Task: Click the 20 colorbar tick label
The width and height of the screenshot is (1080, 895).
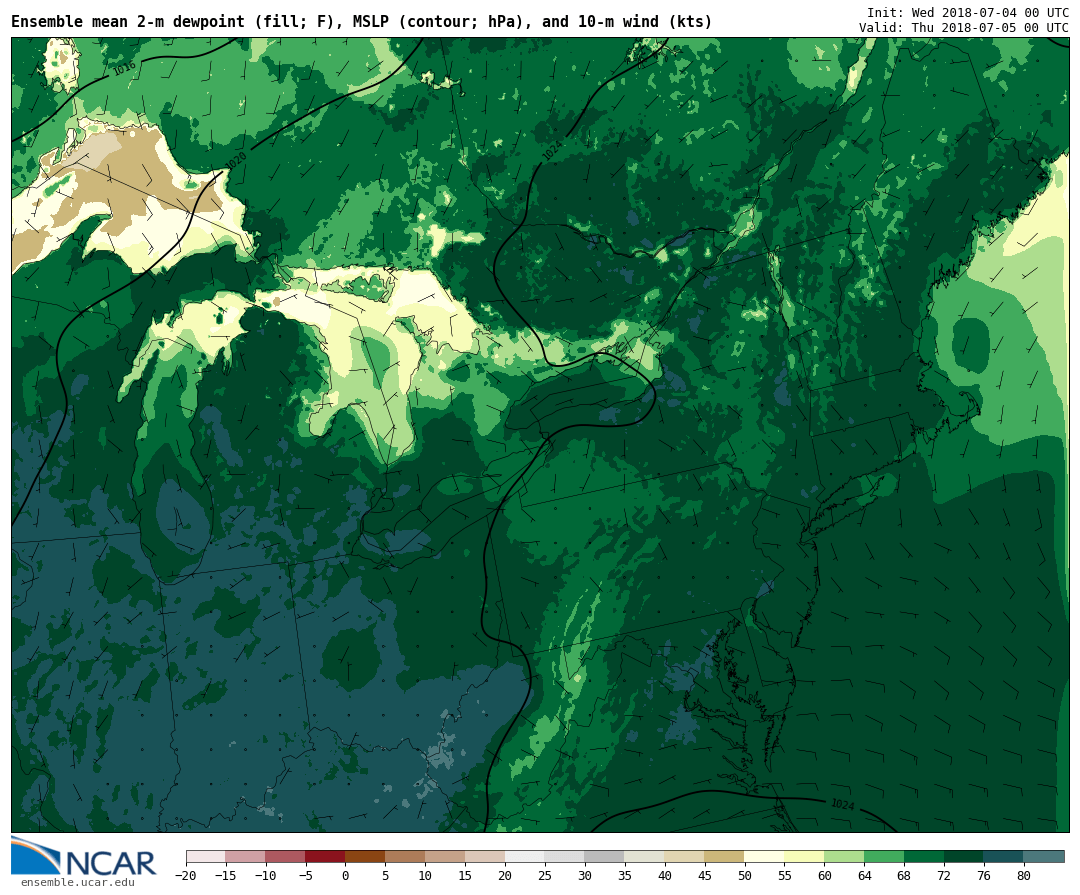Action: click(x=505, y=876)
